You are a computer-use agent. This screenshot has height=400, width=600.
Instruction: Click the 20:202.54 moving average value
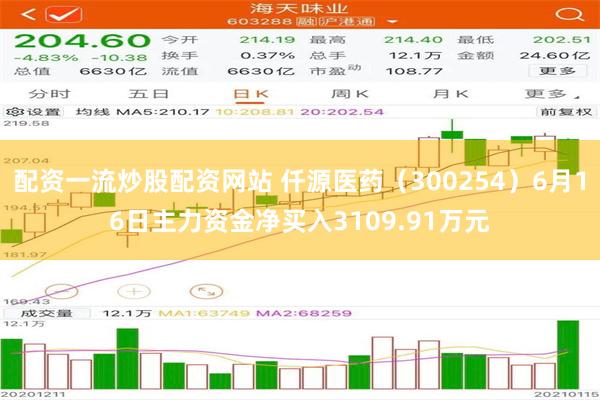(342, 112)
